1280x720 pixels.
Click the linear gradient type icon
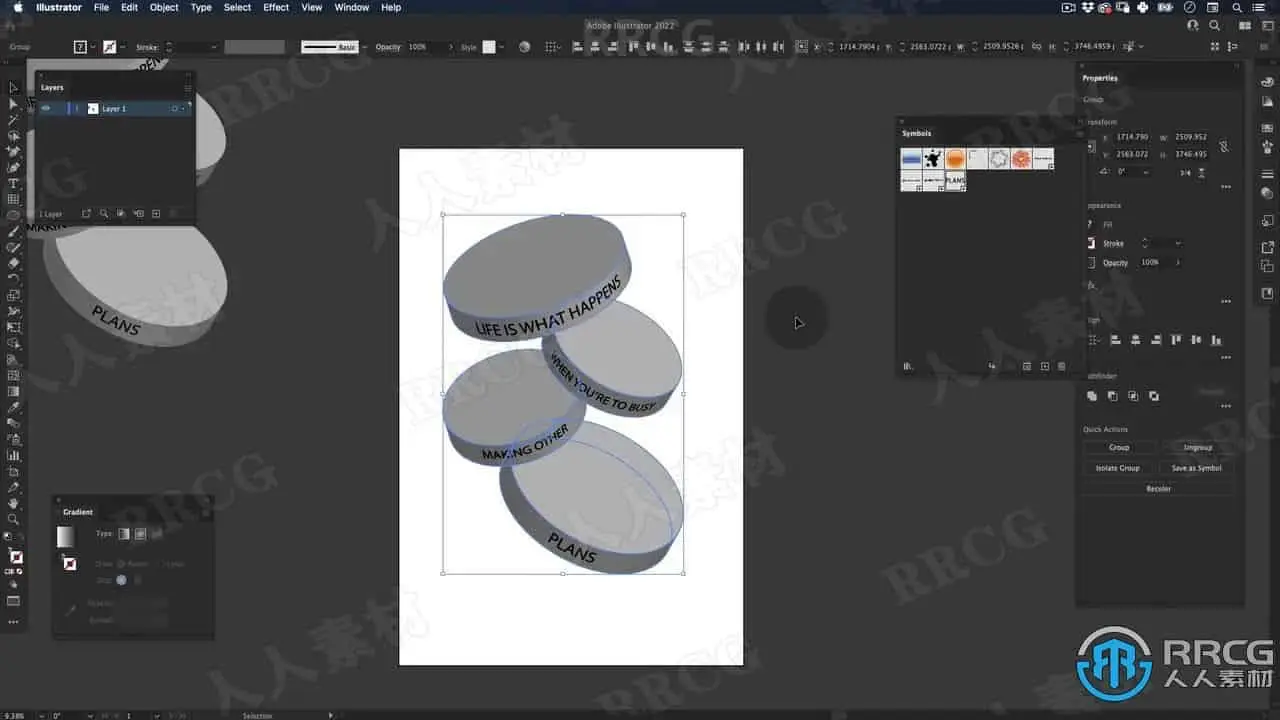pos(124,534)
